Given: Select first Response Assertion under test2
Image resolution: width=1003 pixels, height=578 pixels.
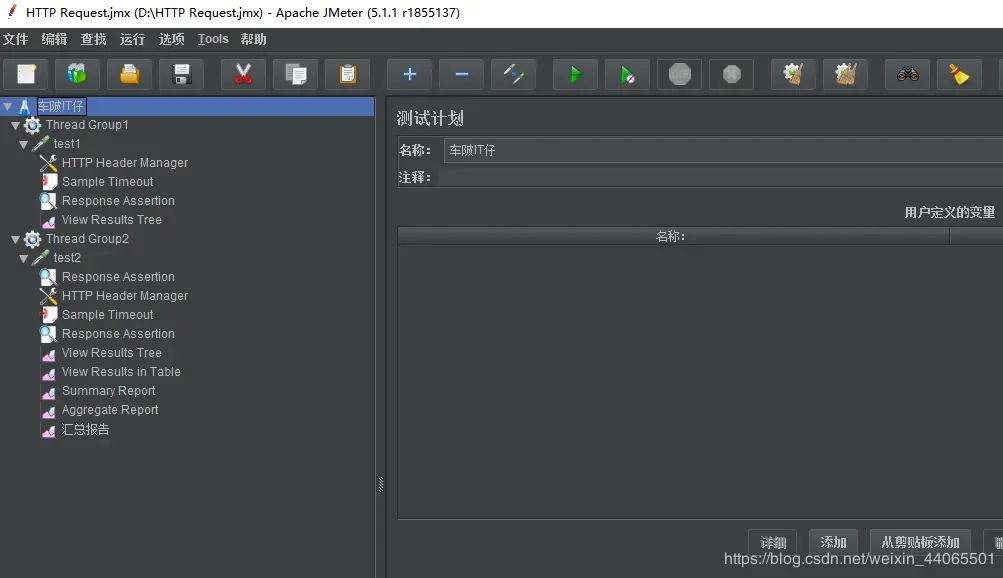Looking at the screenshot, I should click(x=118, y=277).
